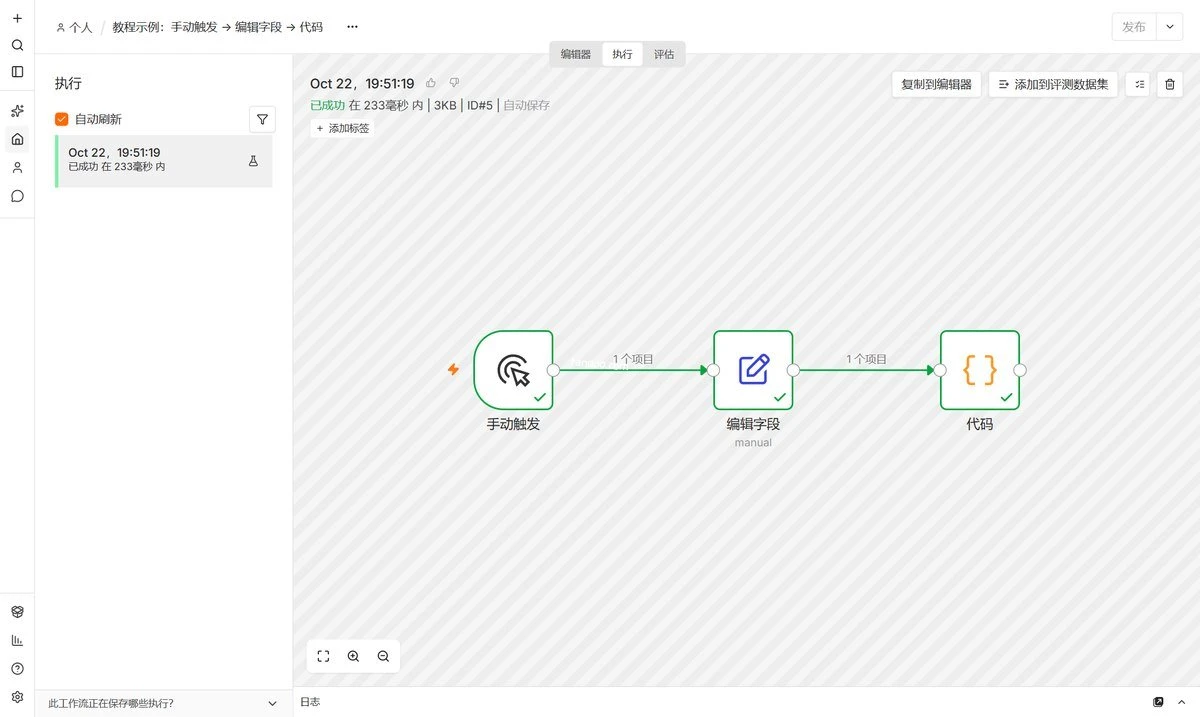Toggle the 自动刷新 checkbox
1200x717 pixels.
click(x=62, y=119)
